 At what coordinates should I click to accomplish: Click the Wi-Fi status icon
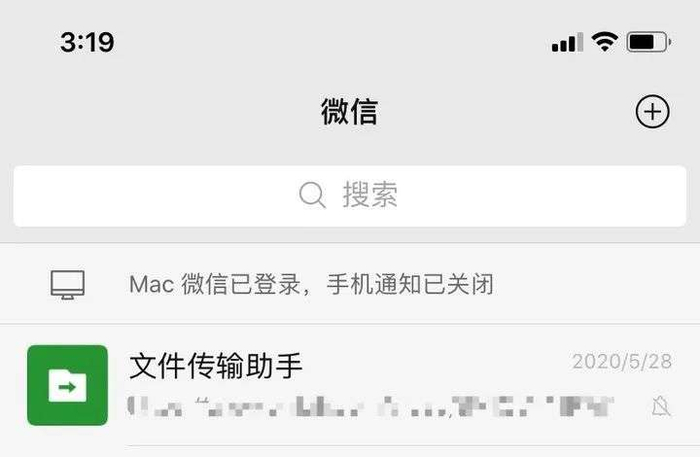604,42
